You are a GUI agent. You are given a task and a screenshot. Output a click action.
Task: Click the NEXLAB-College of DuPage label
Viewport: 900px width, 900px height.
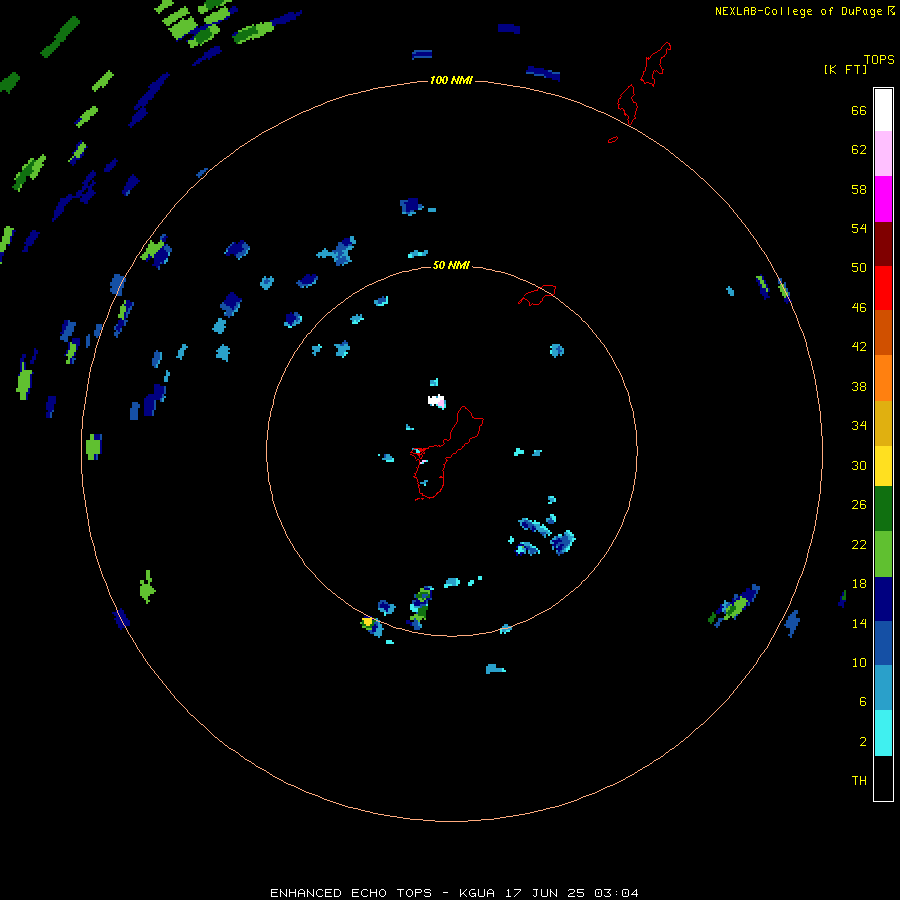[798, 11]
